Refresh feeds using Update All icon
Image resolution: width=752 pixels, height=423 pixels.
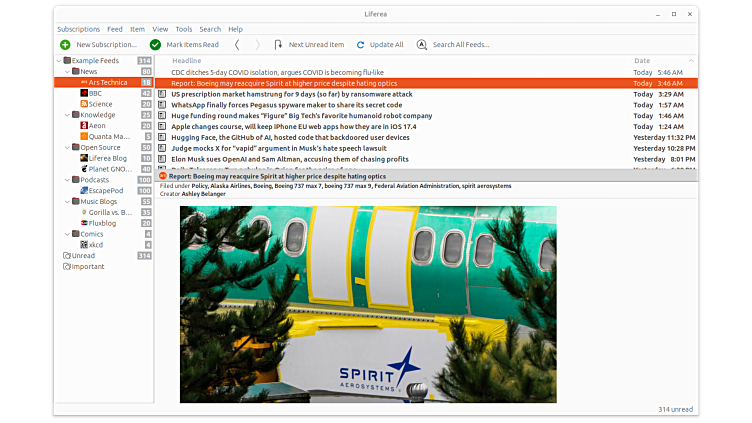click(x=360, y=45)
